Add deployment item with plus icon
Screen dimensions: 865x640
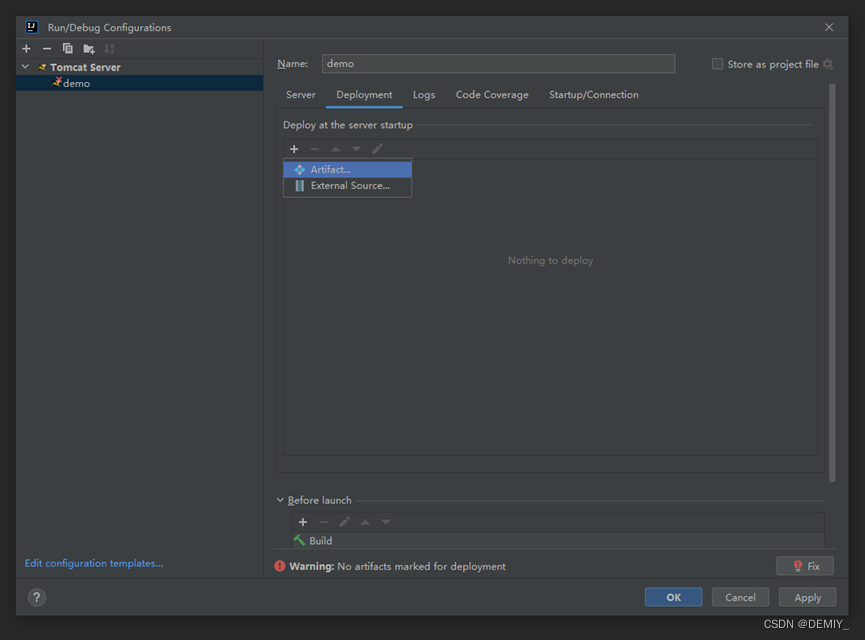pos(294,149)
